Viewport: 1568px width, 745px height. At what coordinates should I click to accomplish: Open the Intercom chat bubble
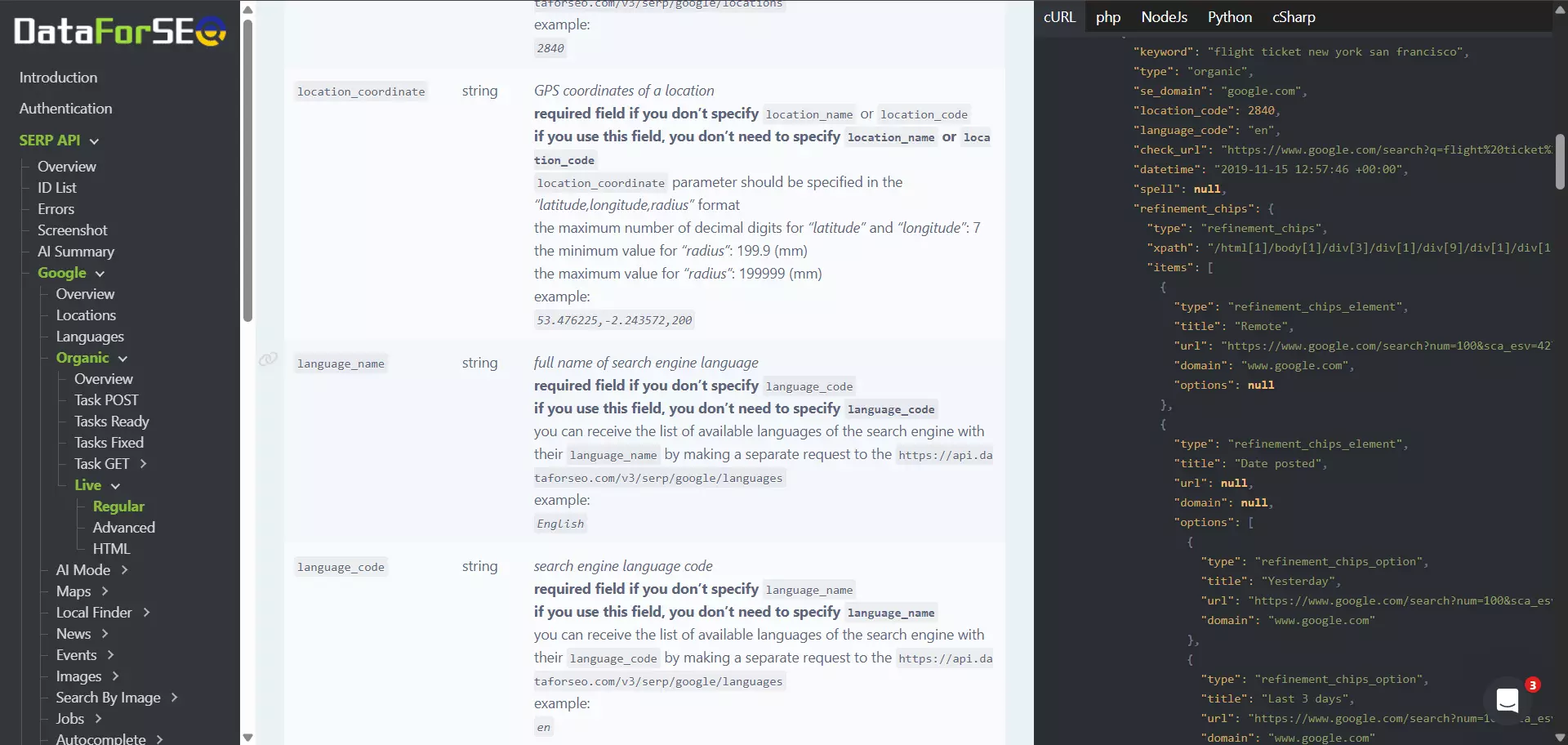coord(1508,700)
